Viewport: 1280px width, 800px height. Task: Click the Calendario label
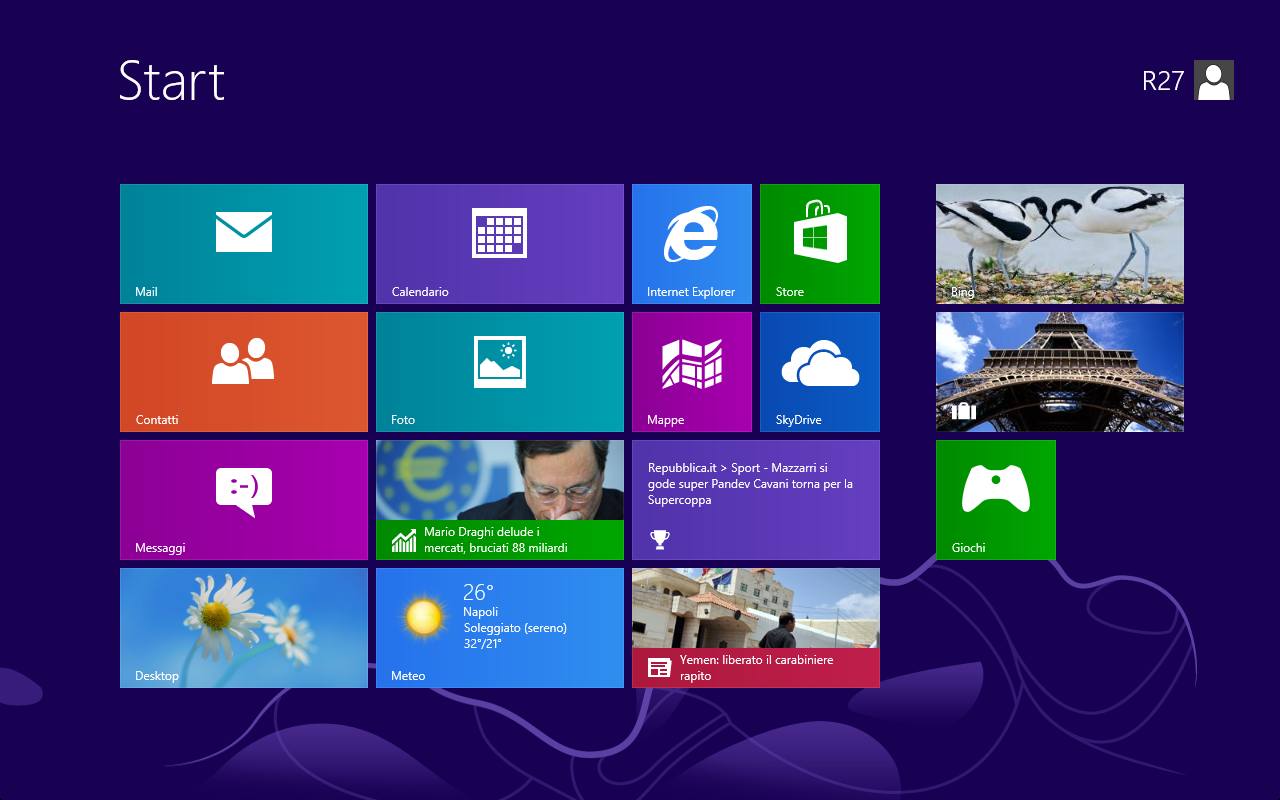click(420, 292)
